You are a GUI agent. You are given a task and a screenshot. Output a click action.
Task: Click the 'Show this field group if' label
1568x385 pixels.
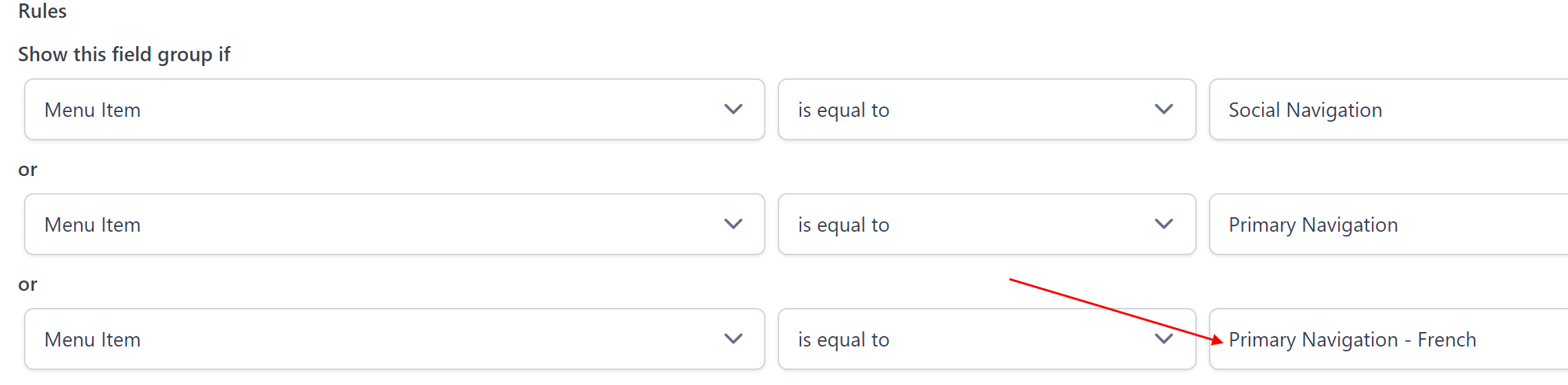pos(124,54)
